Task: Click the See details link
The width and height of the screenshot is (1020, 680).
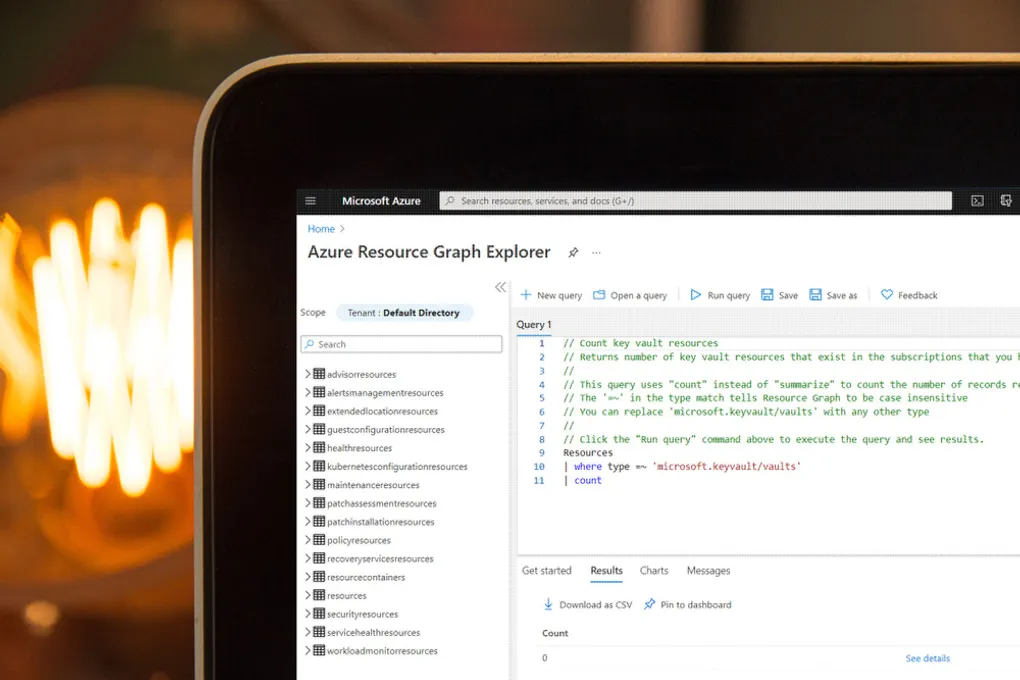Action: click(928, 659)
